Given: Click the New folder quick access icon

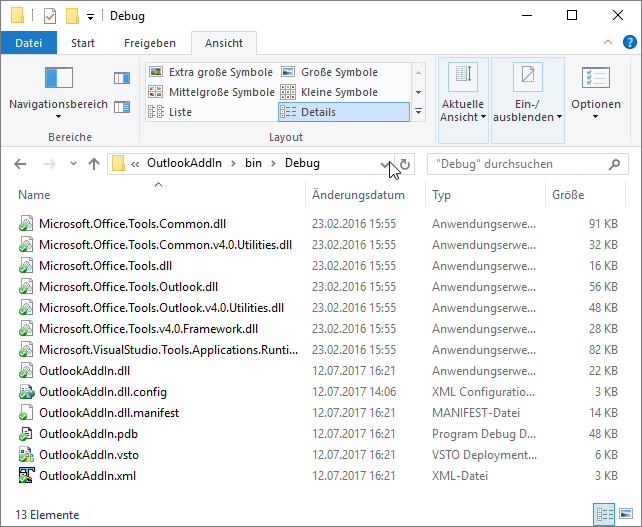Looking at the screenshot, I should 72,16.
